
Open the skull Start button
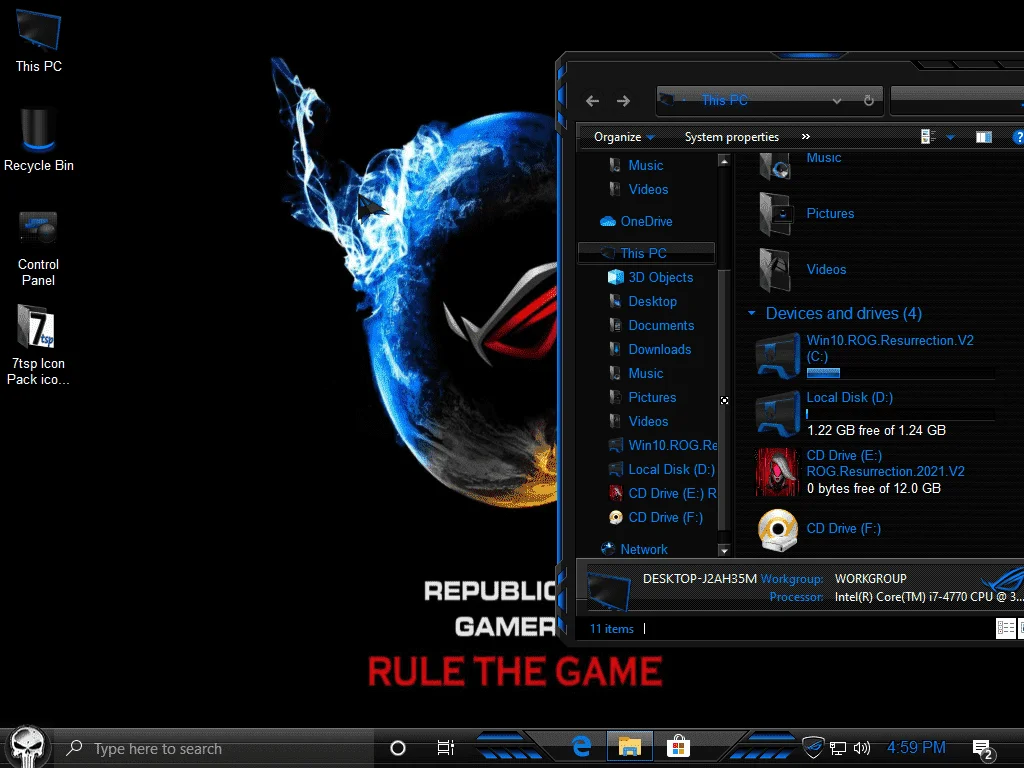(27, 747)
